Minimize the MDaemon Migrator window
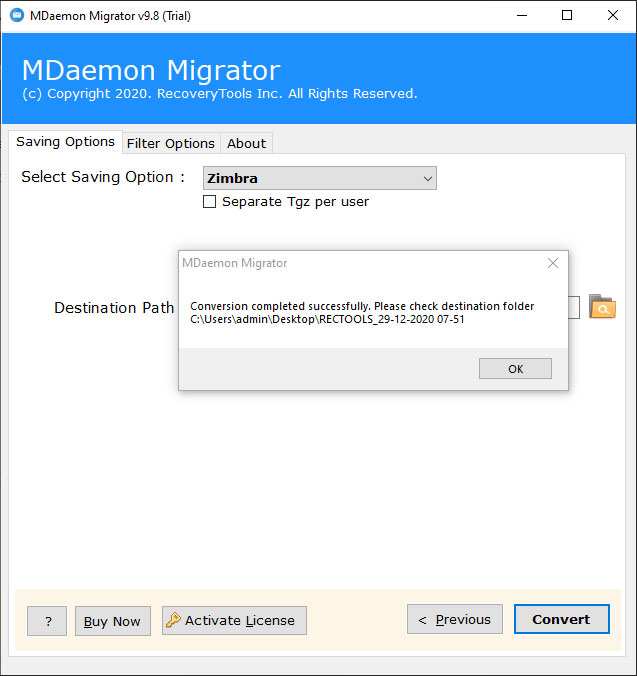 point(522,16)
